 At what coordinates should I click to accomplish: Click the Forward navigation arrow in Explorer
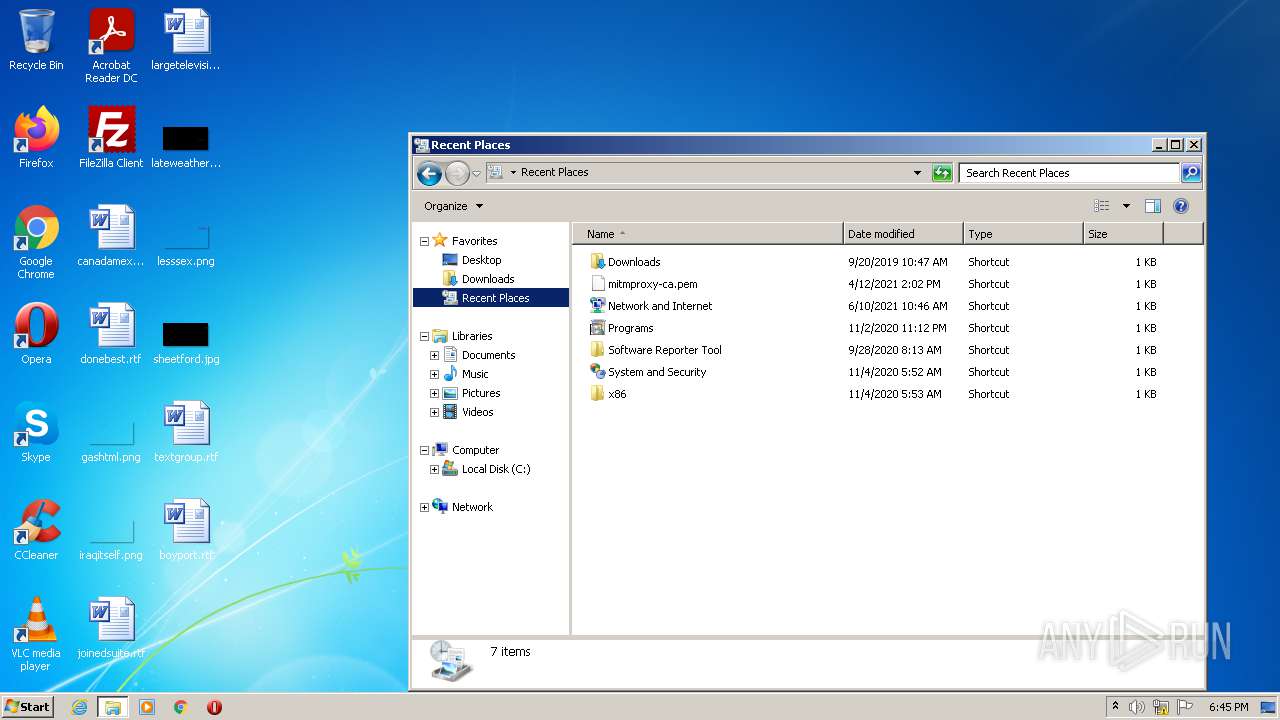coord(457,173)
